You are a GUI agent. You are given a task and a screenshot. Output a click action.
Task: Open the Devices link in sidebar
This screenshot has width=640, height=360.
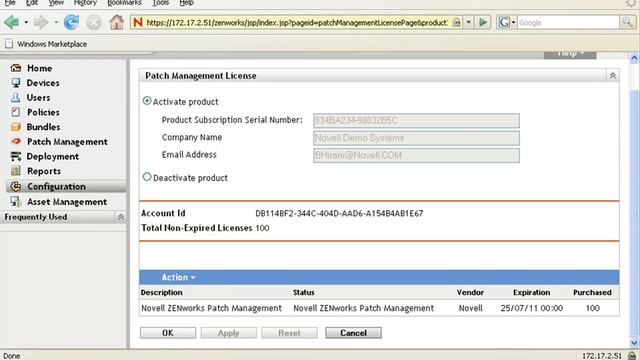(x=43, y=83)
